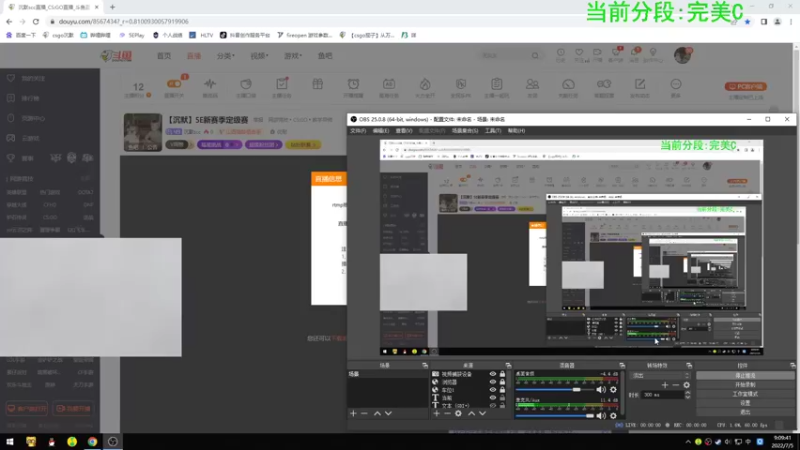The image size is (800, 450).
Task: Click the Douyu logo in site header
Action: click(116, 56)
